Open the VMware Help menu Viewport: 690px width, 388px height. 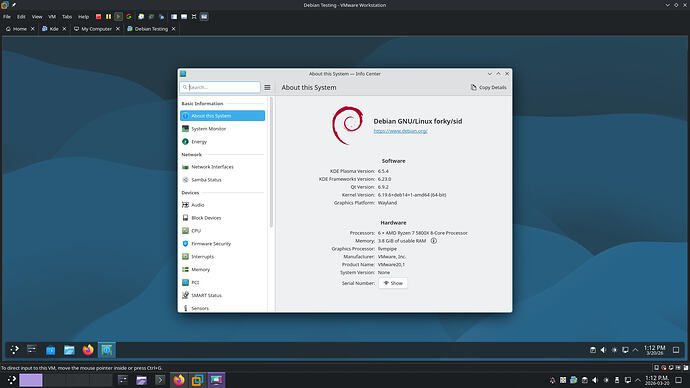(x=83, y=17)
